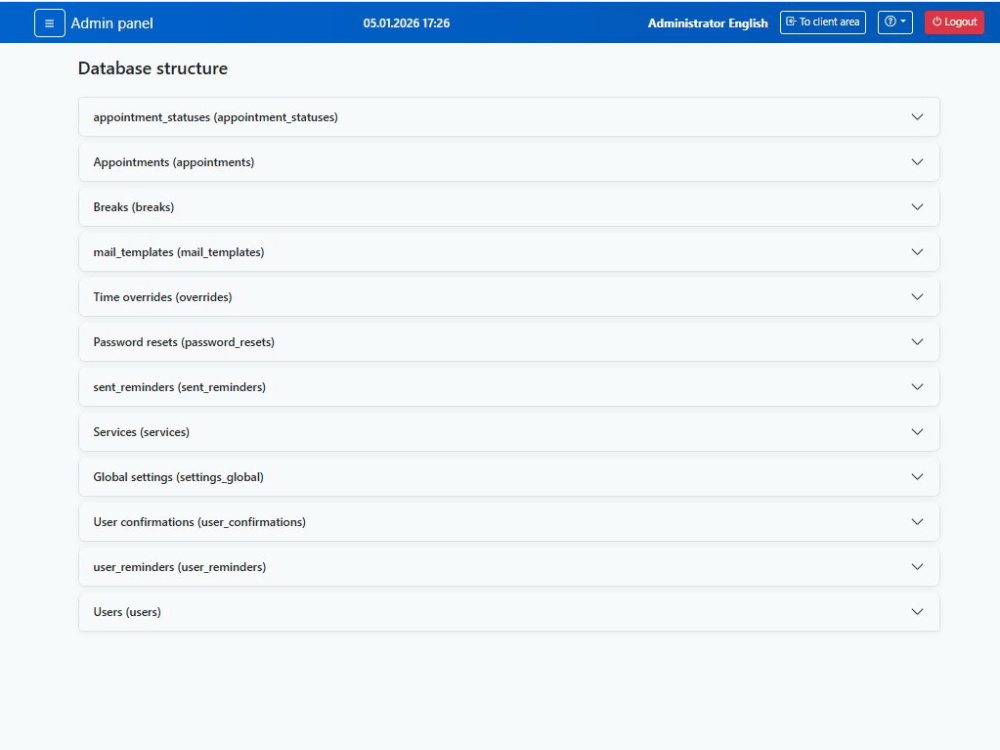Screen dimensions: 1000x750
Task: Click the Administrator English user label
Action: tap(708, 24)
